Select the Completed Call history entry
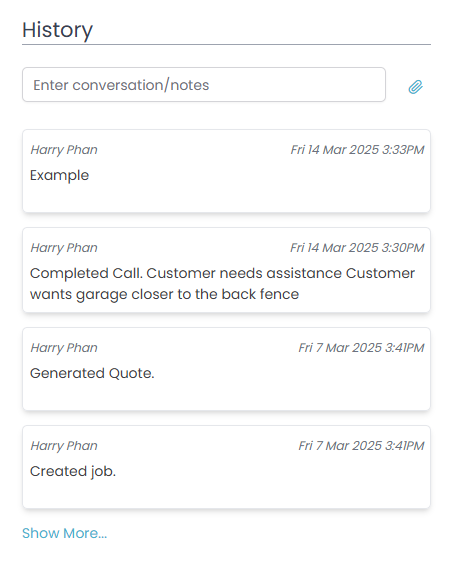The height and width of the screenshot is (568, 471). click(226, 270)
